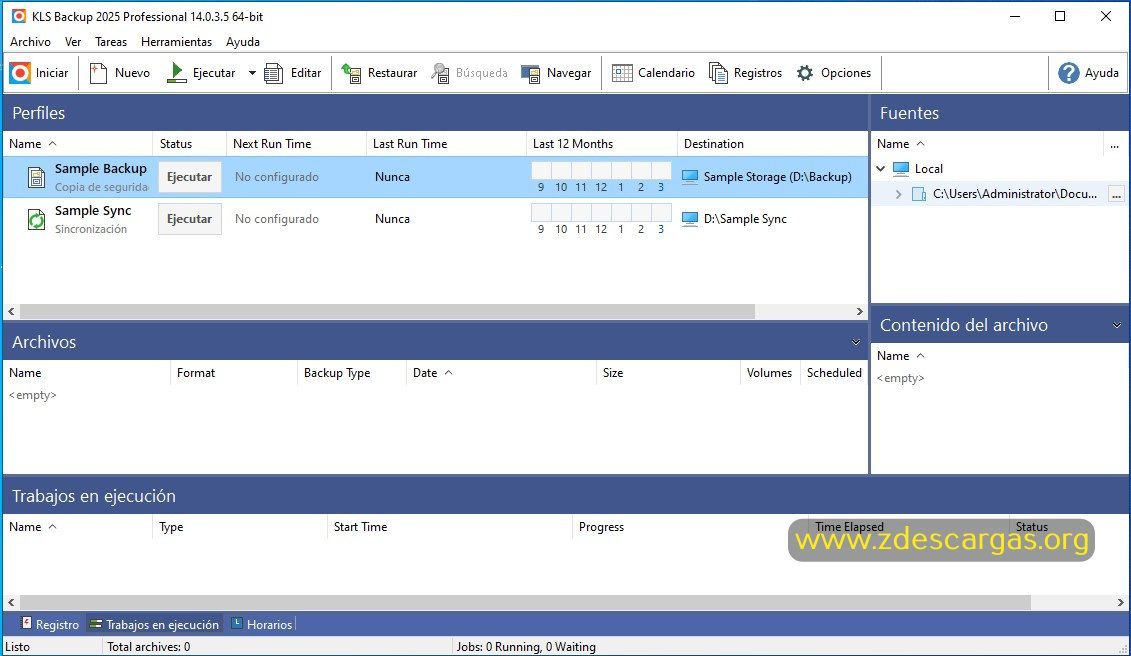The width and height of the screenshot is (1131, 656).
Task: Click the Ejecutar toolbar button
Action: [x=201, y=73]
